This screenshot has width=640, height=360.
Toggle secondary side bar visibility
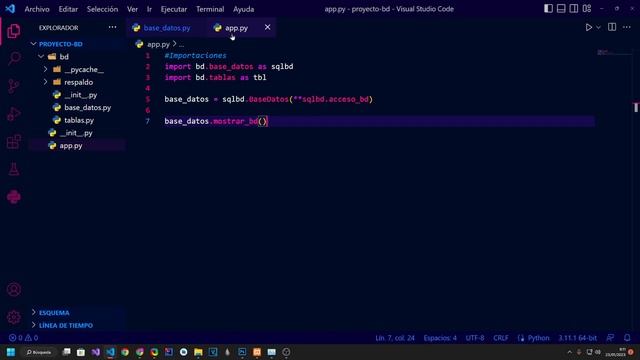point(574,9)
